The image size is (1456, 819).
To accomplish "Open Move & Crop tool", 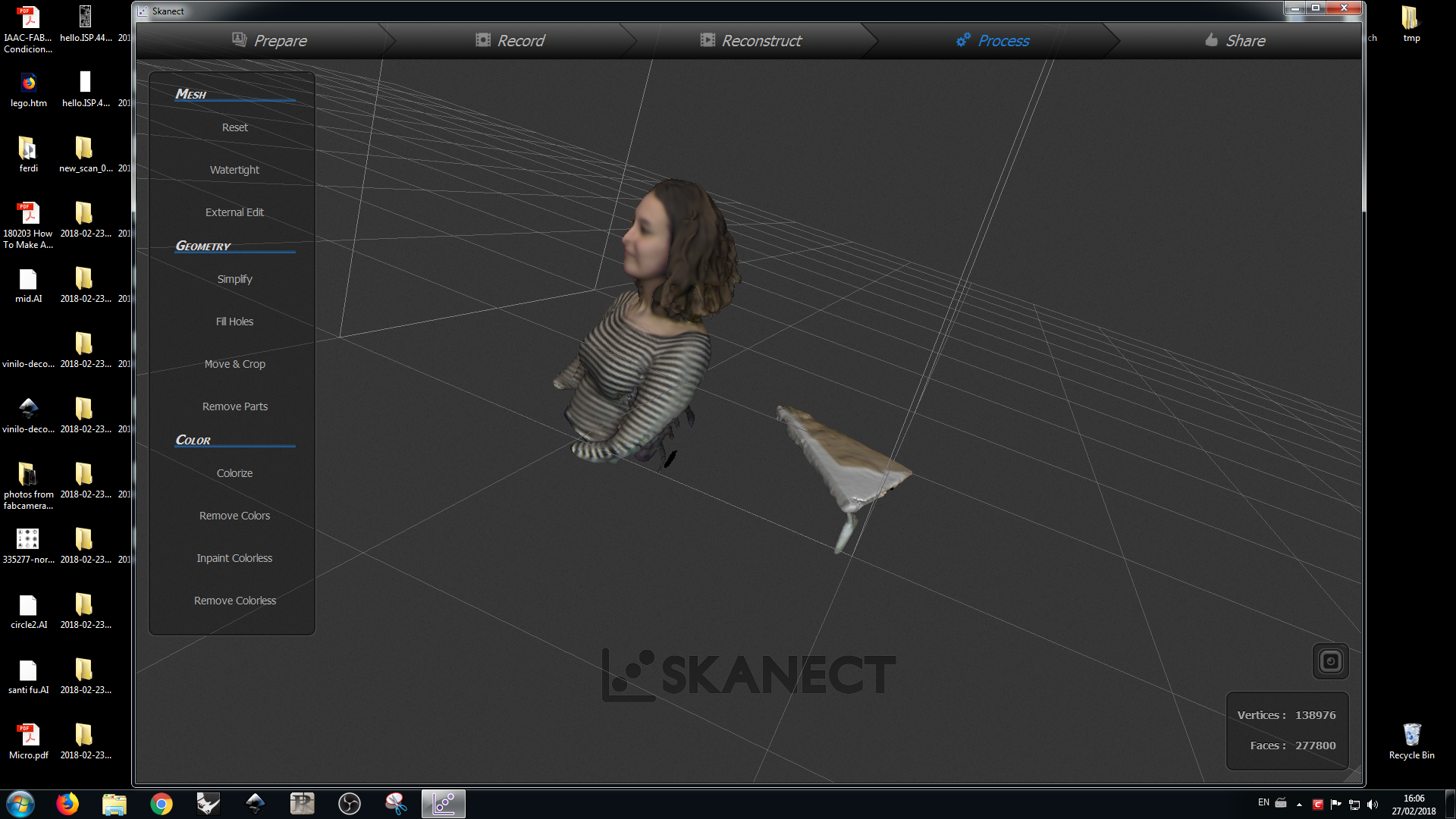I will pos(234,364).
